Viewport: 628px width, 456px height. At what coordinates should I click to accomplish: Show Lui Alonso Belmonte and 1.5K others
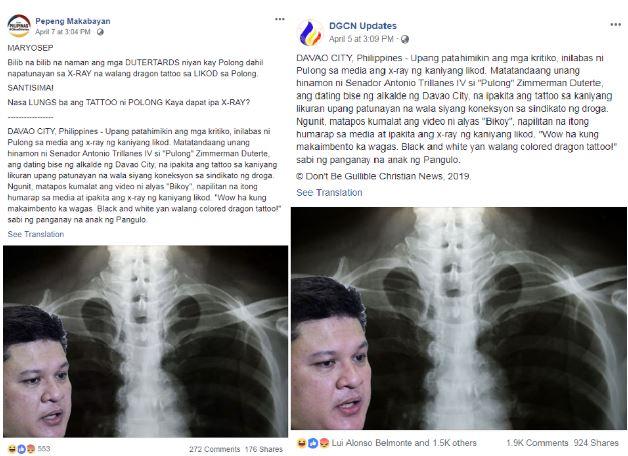tap(404, 443)
